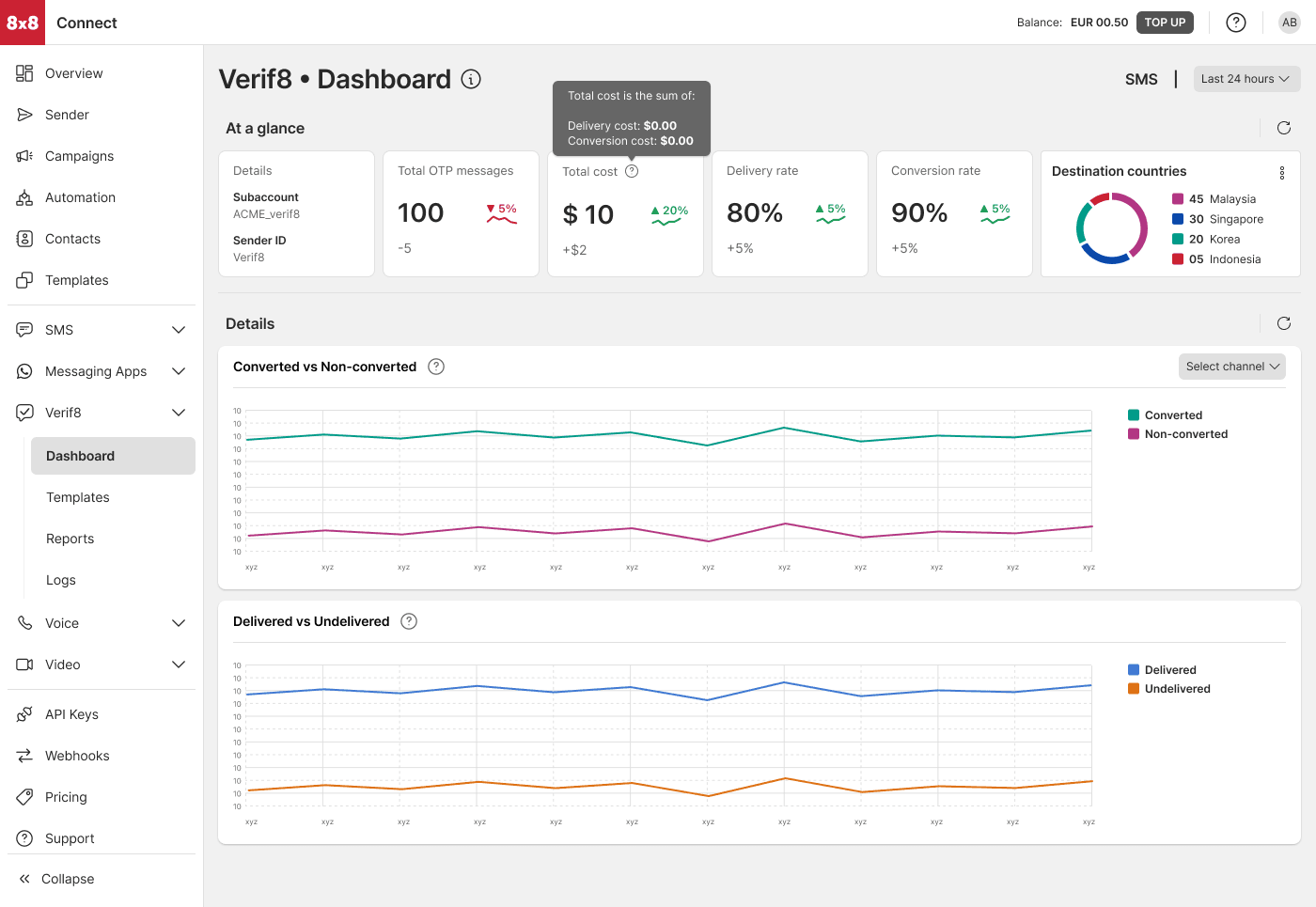The width and height of the screenshot is (1316, 907).
Task: Open the AB user avatar menu
Action: tap(1290, 23)
